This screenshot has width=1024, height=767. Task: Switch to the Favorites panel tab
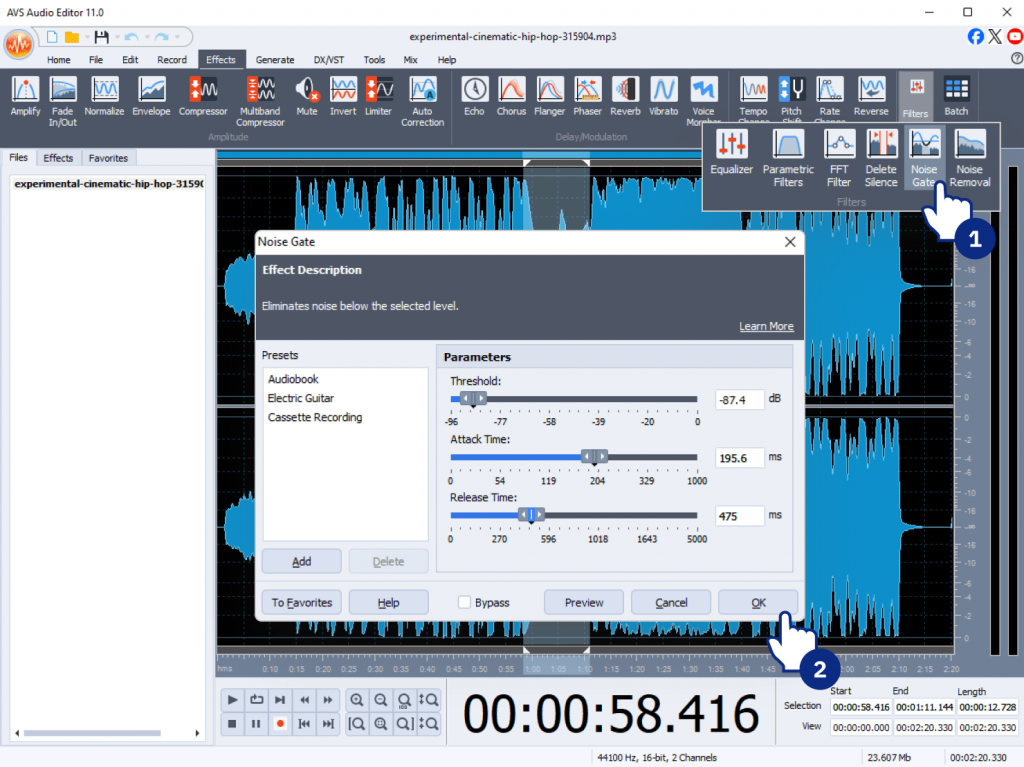pos(108,158)
